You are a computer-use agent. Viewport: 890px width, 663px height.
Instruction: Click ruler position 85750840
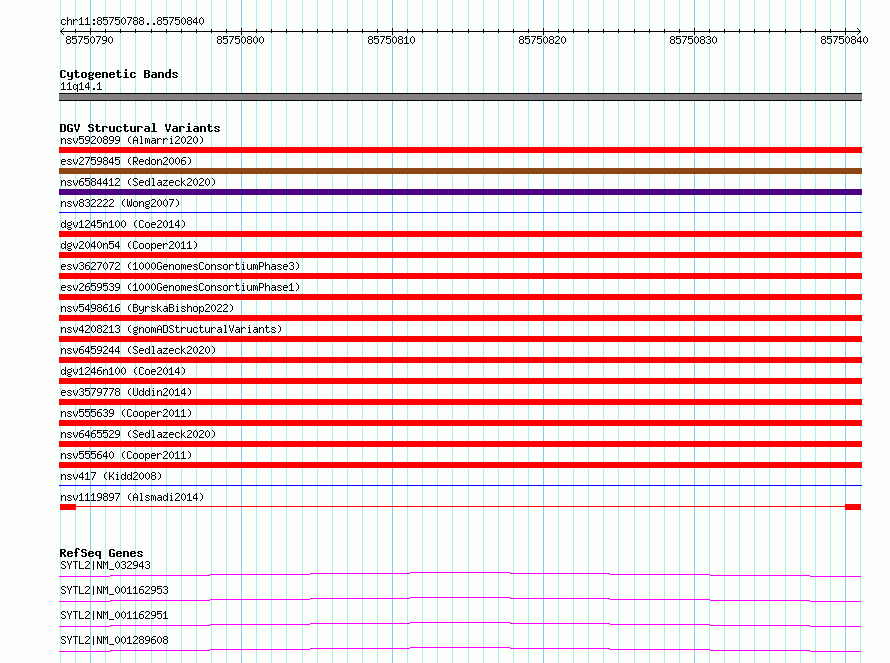click(844, 40)
